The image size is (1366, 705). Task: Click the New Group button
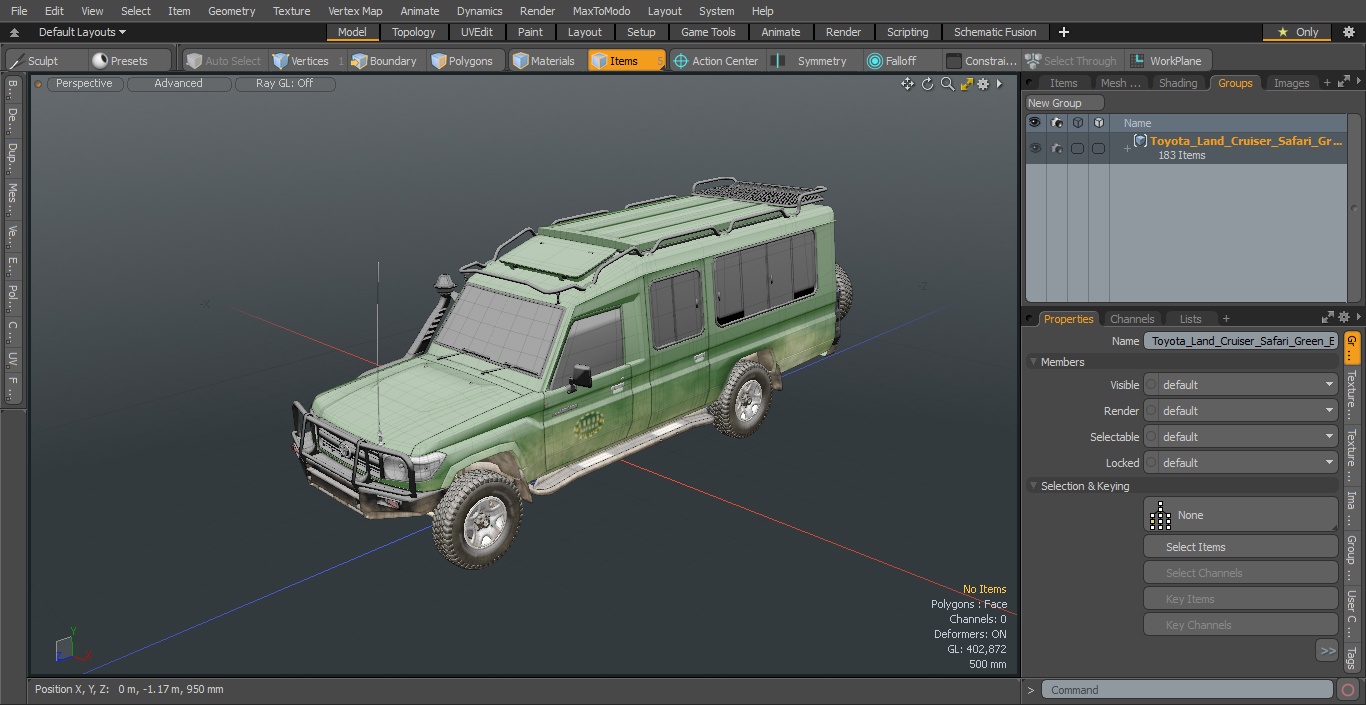pos(1065,103)
